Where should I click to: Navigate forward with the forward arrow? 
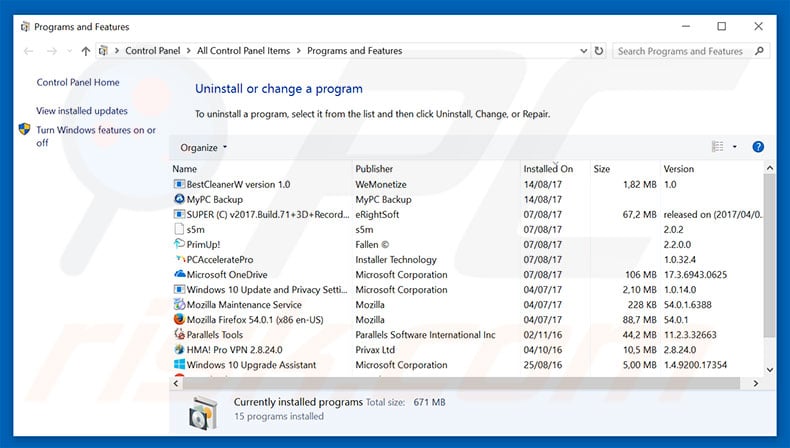51,51
